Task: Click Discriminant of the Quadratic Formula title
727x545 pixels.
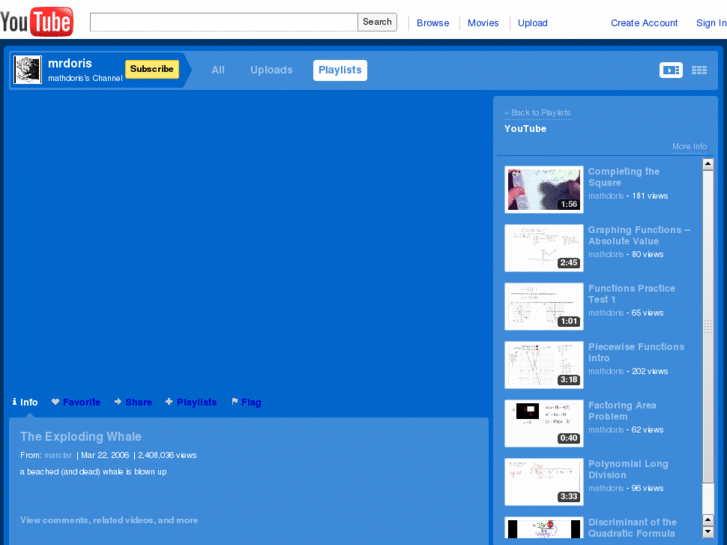Action: (632, 527)
